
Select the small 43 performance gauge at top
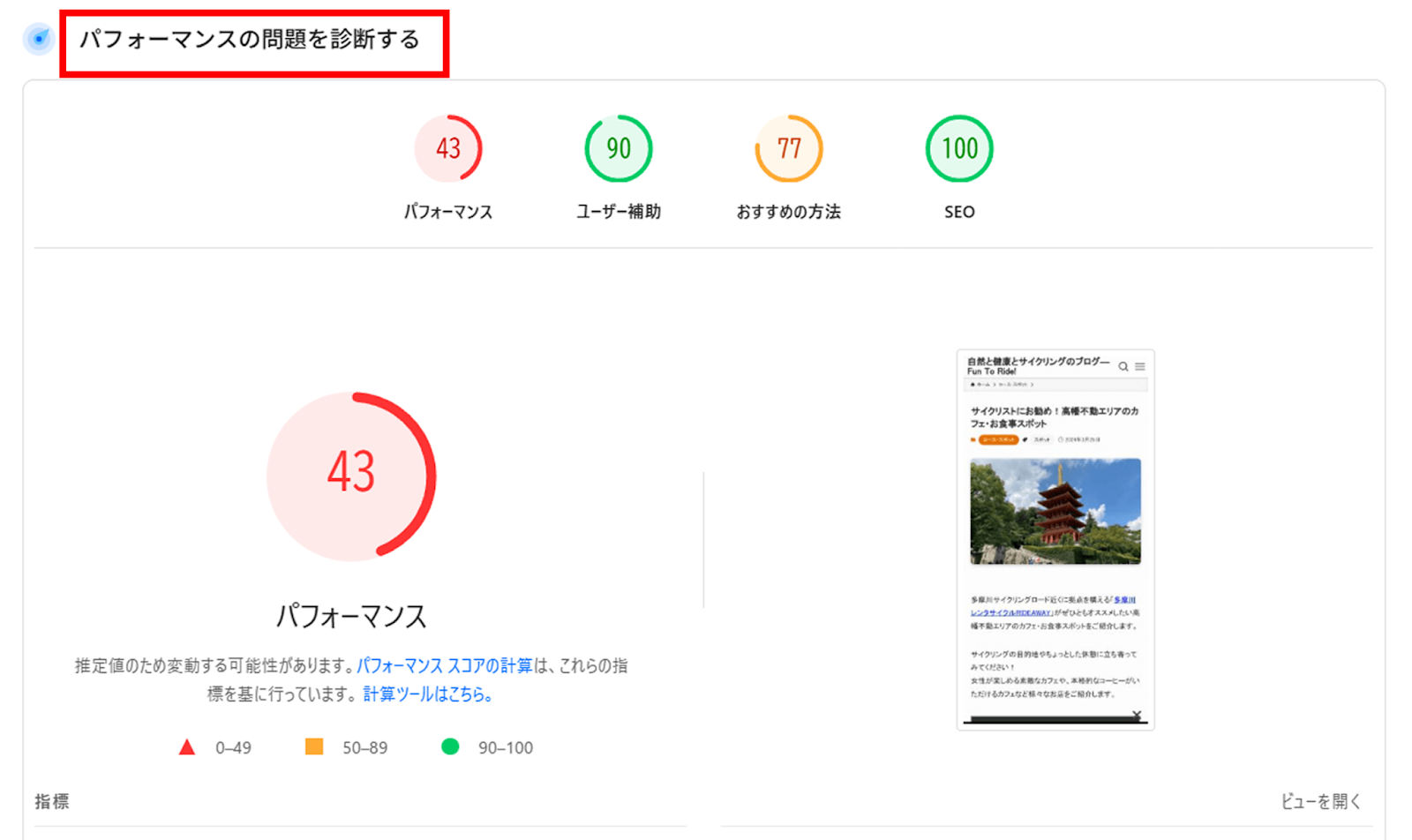point(448,148)
